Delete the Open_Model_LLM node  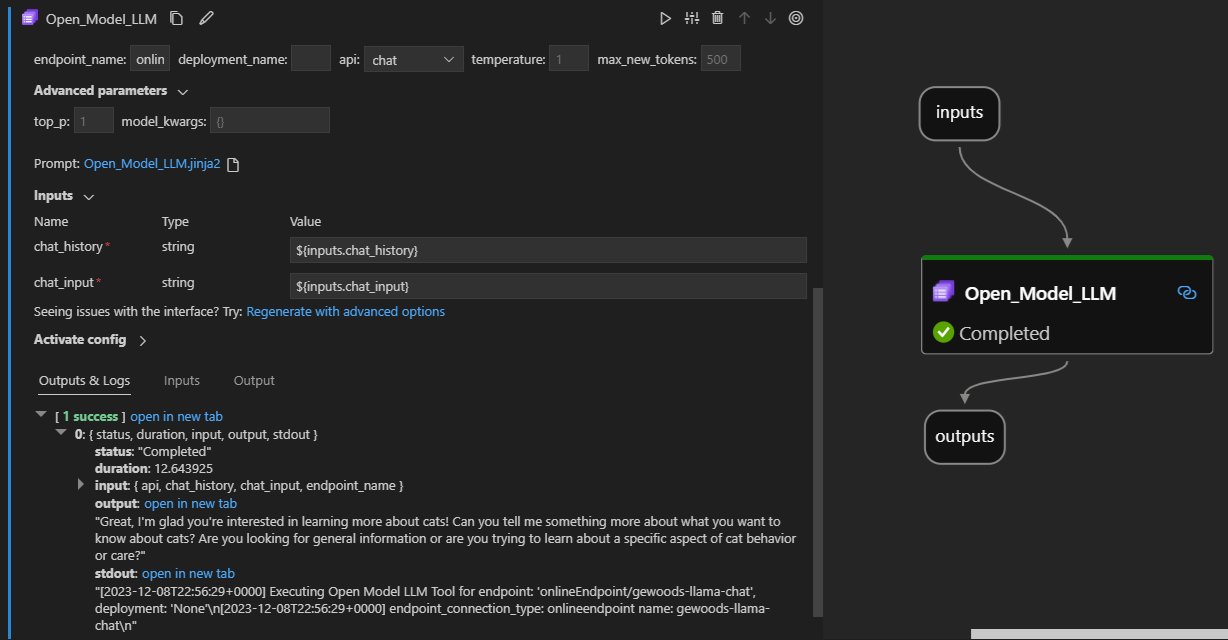click(x=718, y=17)
